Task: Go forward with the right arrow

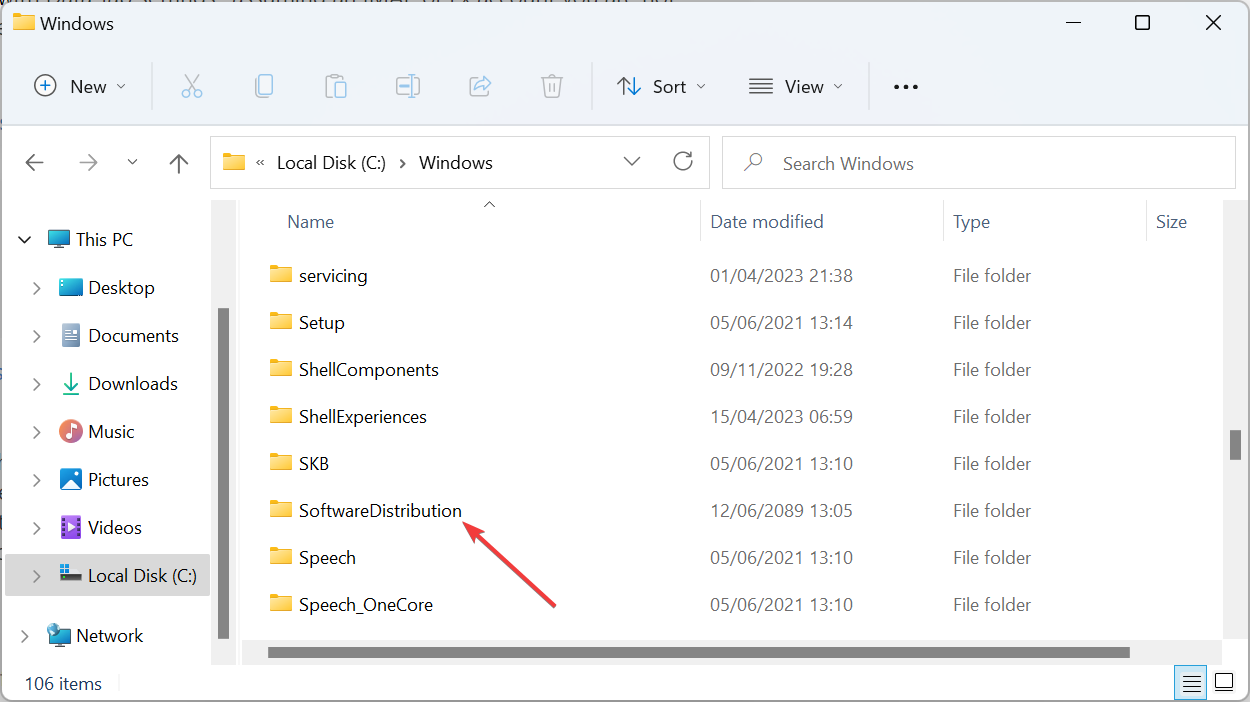Action: click(x=89, y=163)
